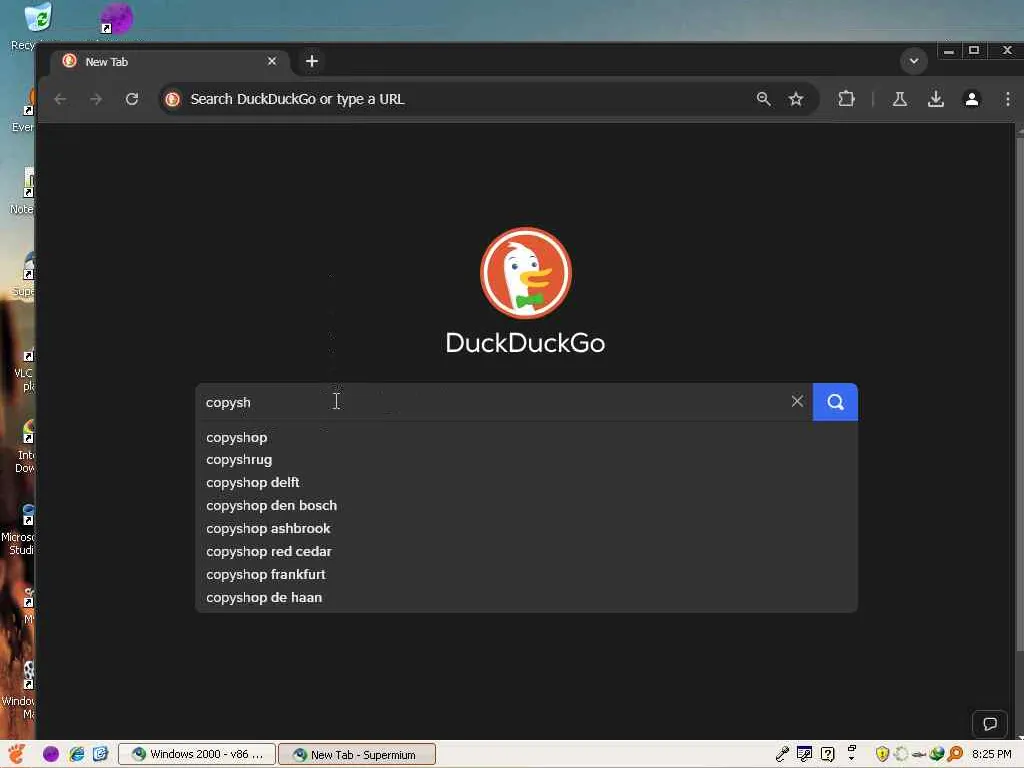This screenshot has width=1024, height=768.
Task: Choose the suggestion copyshrug
Action: click(x=526, y=460)
